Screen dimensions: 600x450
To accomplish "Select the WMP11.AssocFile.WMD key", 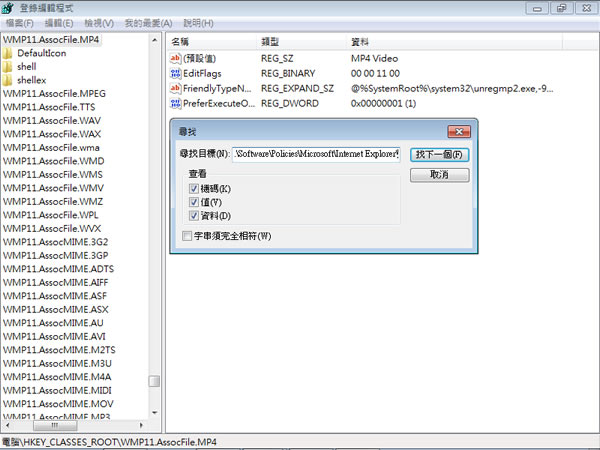I will click(54, 161).
